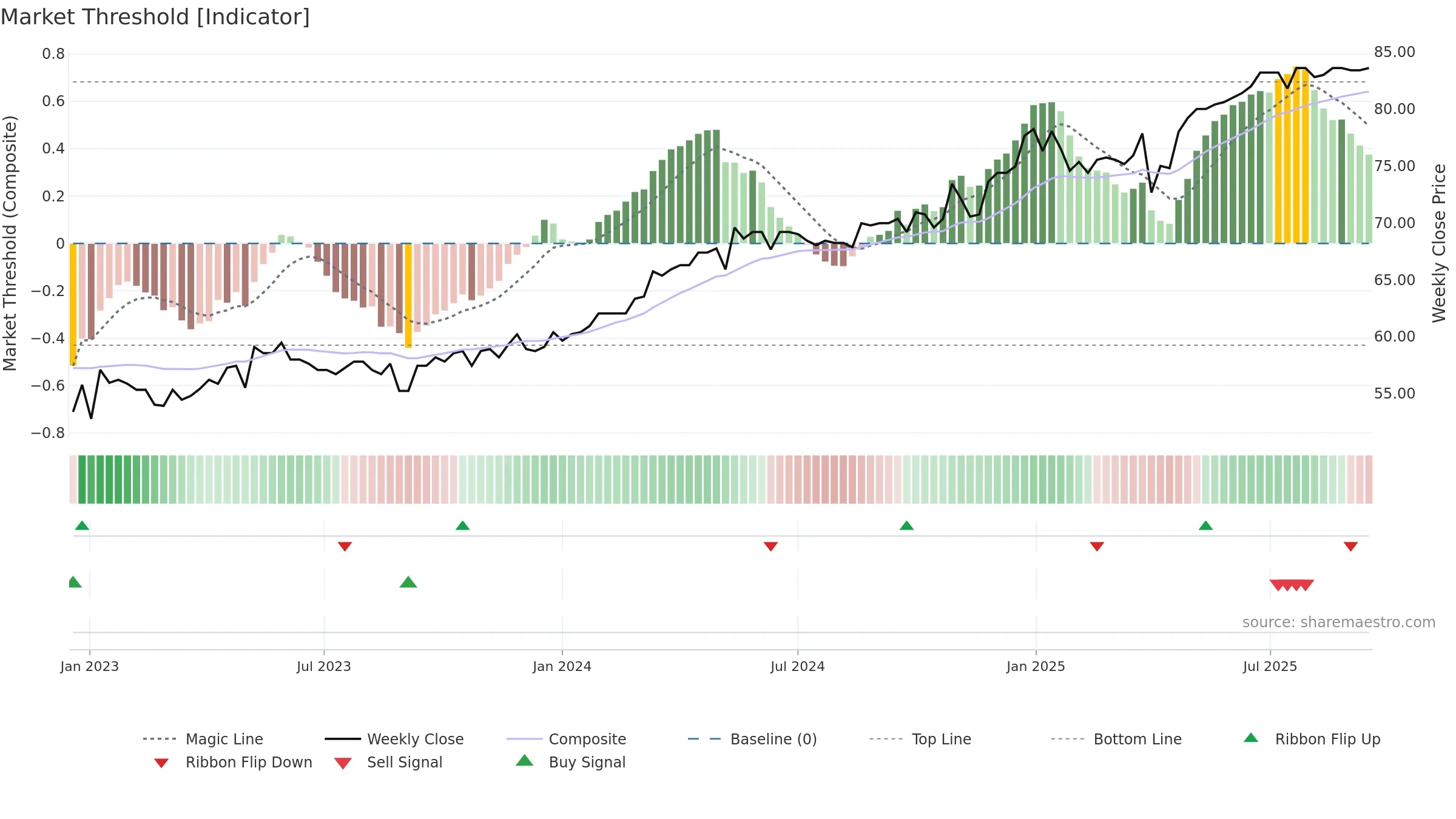Click the 55.00 price axis value
The image size is (1456, 819).
coord(1395,394)
